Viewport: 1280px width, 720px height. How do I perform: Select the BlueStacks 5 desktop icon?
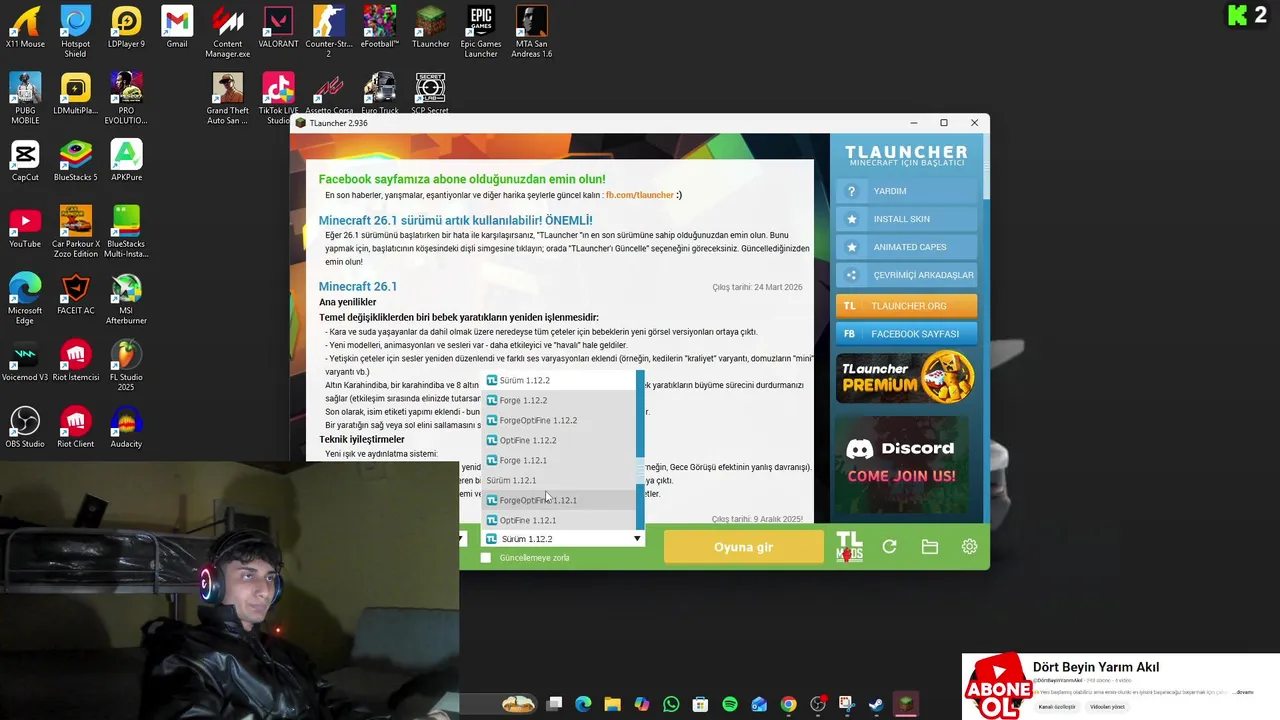75,160
